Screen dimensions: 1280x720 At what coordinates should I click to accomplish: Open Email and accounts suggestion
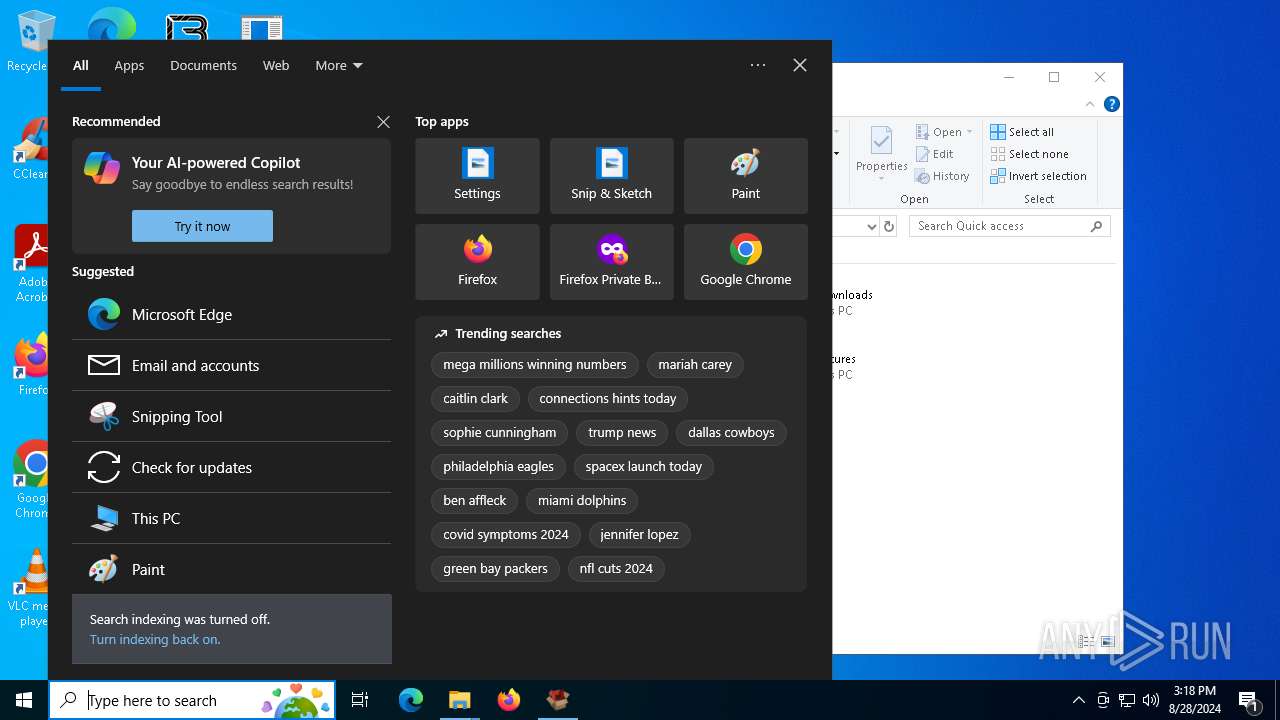point(231,365)
